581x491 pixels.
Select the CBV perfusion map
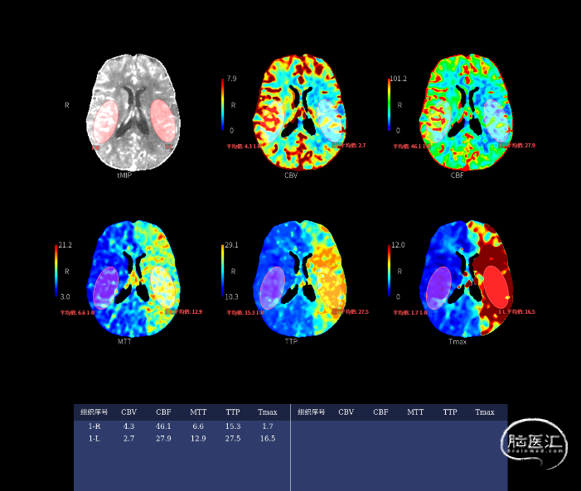point(300,112)
